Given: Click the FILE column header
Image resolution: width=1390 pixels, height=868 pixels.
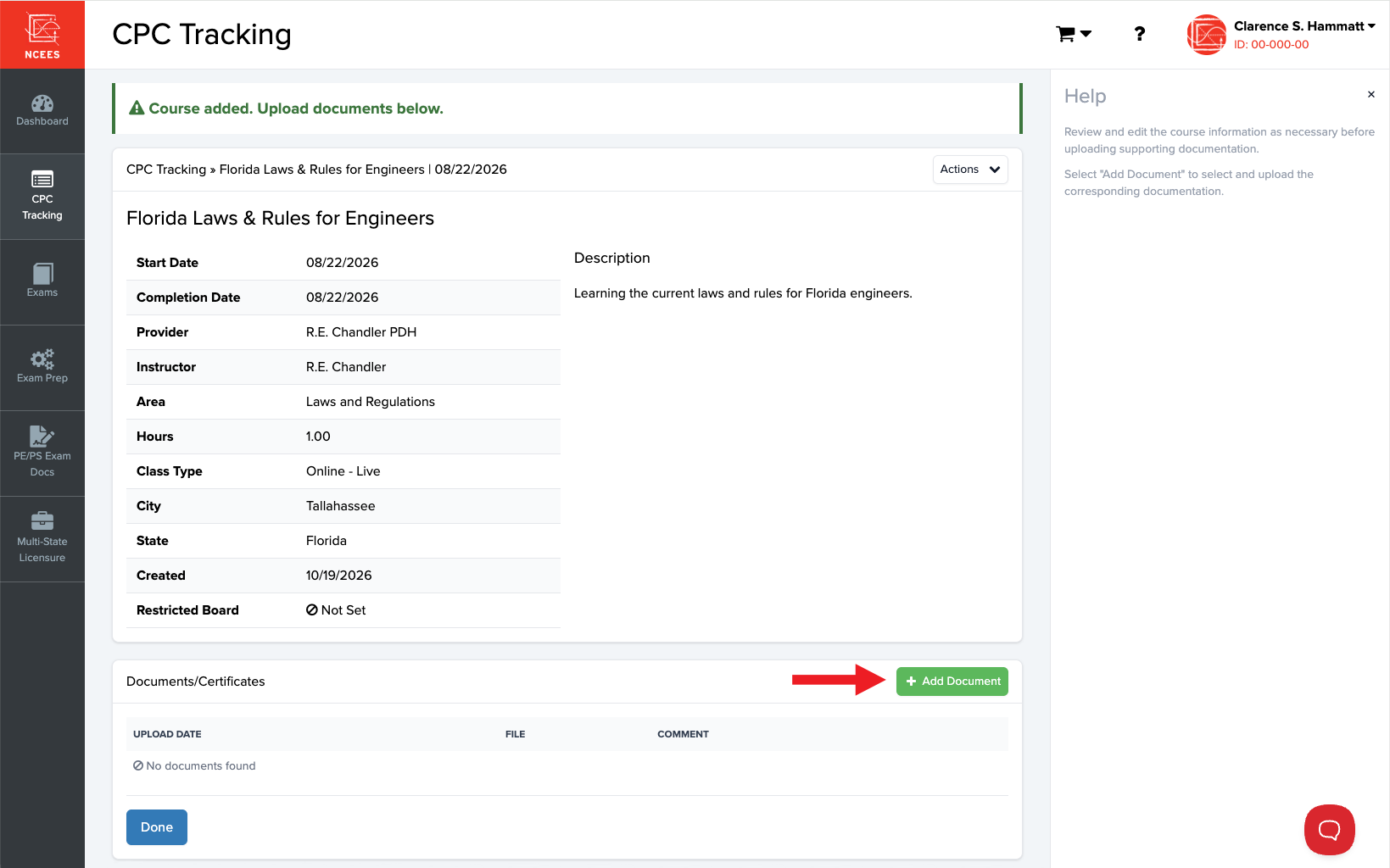Looking at the screenshot, I should click(x=516, y=734).
